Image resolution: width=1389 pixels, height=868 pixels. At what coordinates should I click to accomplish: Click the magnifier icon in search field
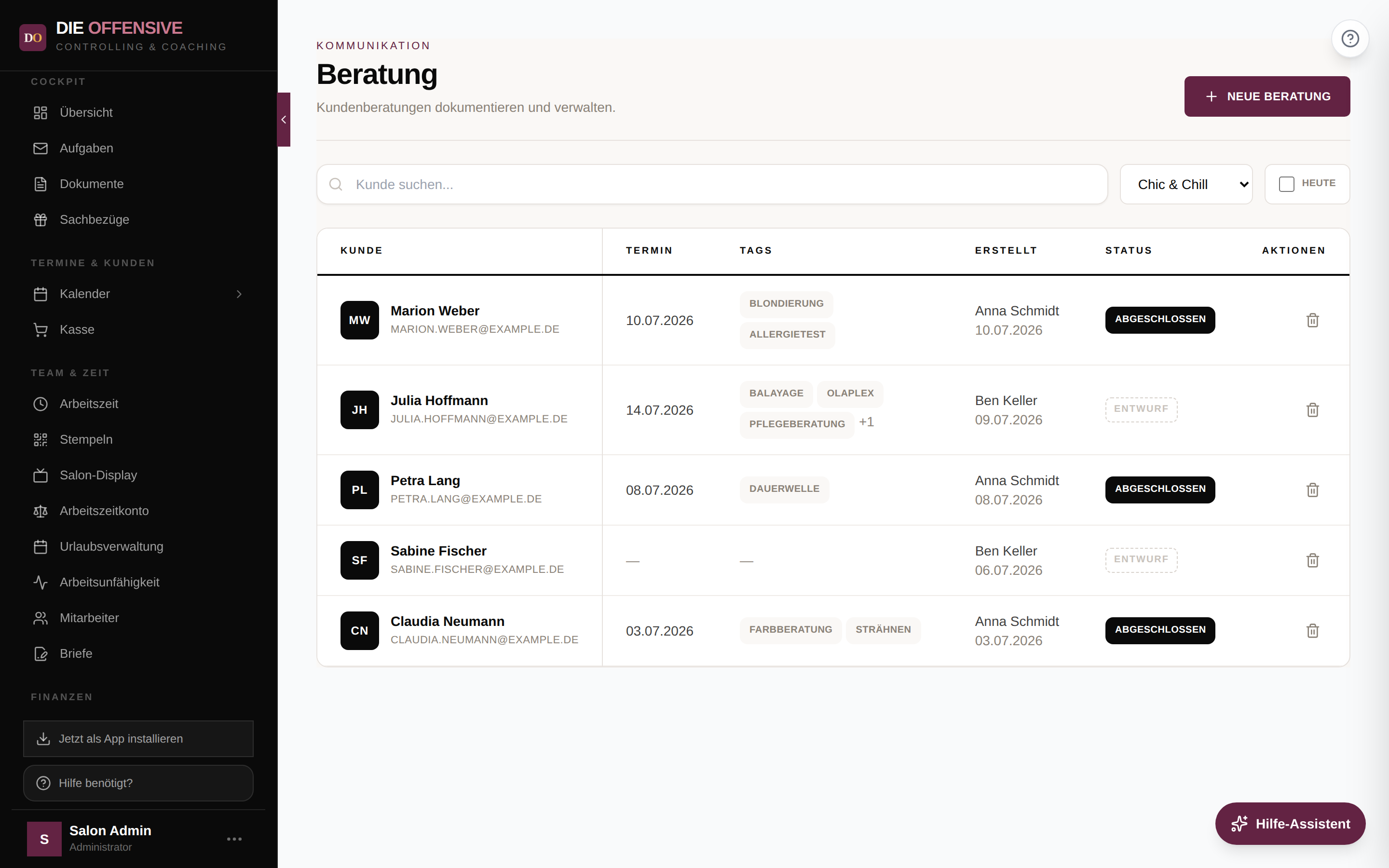click(336, 184)
